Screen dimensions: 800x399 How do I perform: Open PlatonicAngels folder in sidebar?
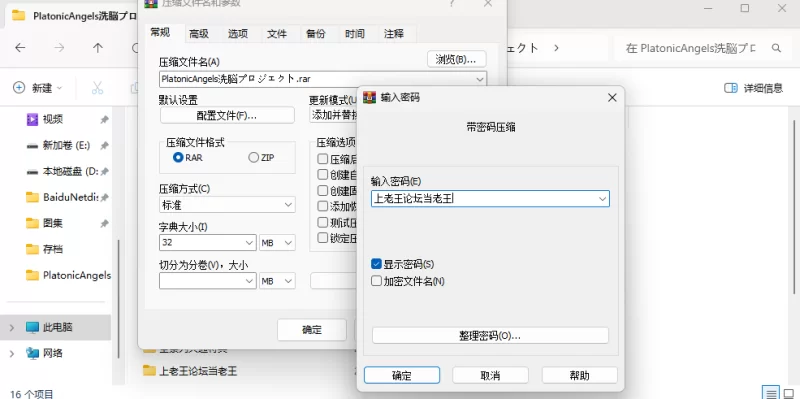tap(68, 275)
